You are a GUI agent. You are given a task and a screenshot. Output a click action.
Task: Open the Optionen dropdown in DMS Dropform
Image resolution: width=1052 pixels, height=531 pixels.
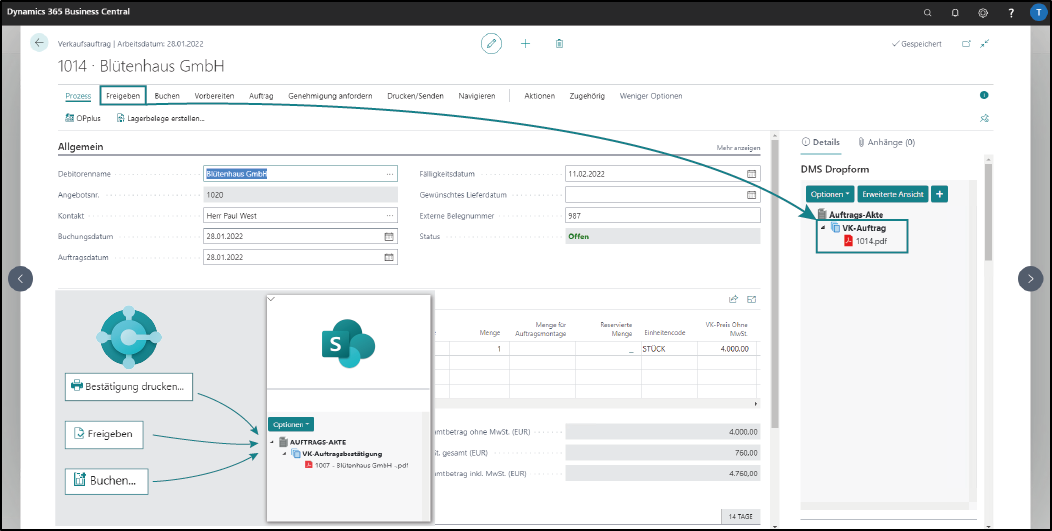[830, 194]
